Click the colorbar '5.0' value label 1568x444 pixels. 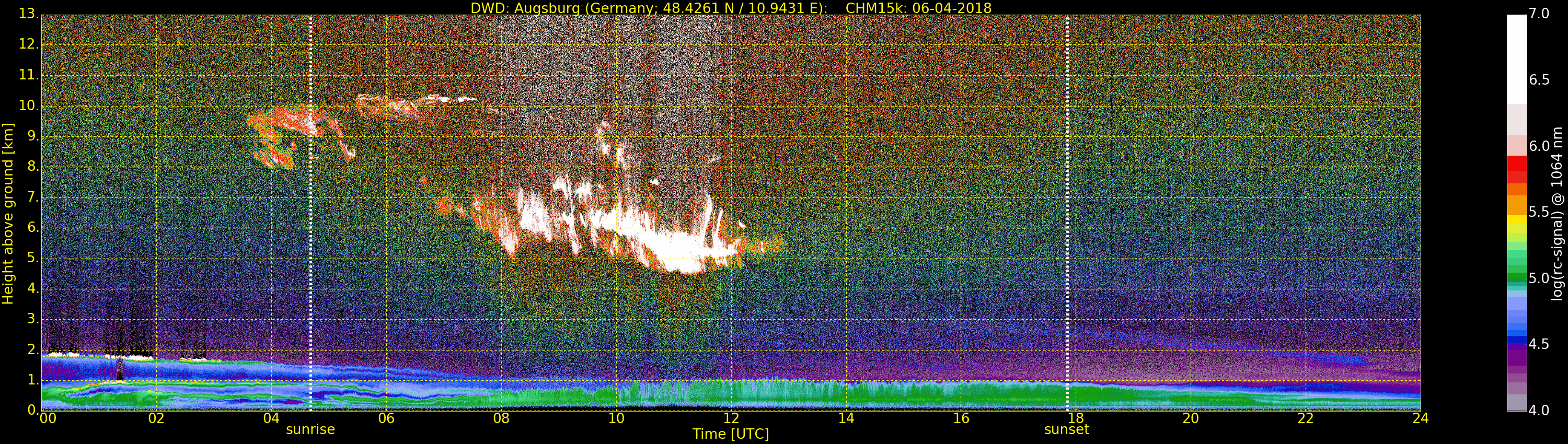(x=1539, y=278)
